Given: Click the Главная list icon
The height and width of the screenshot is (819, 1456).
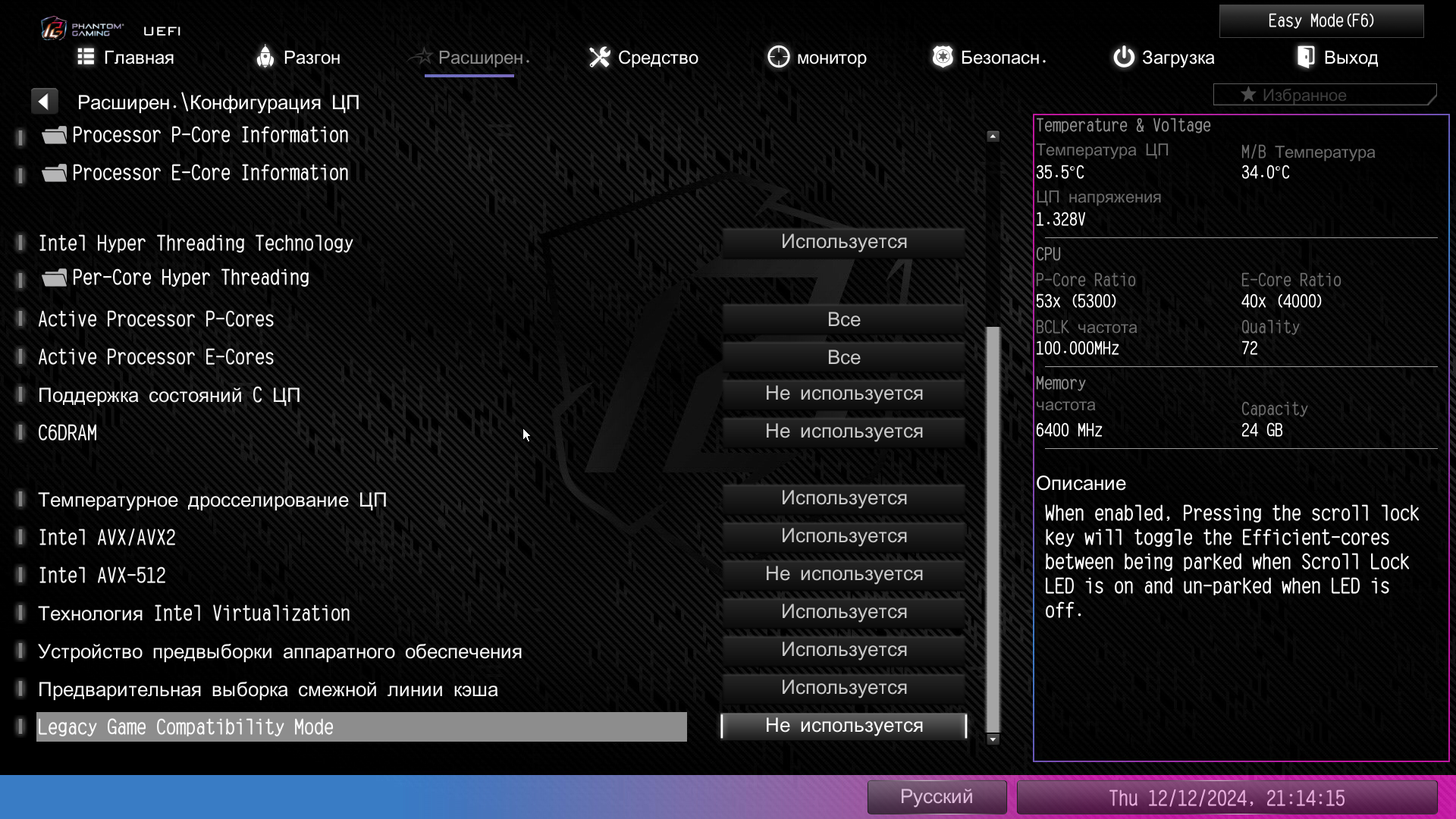Looking at the screenshot, I should click(86, 57).
